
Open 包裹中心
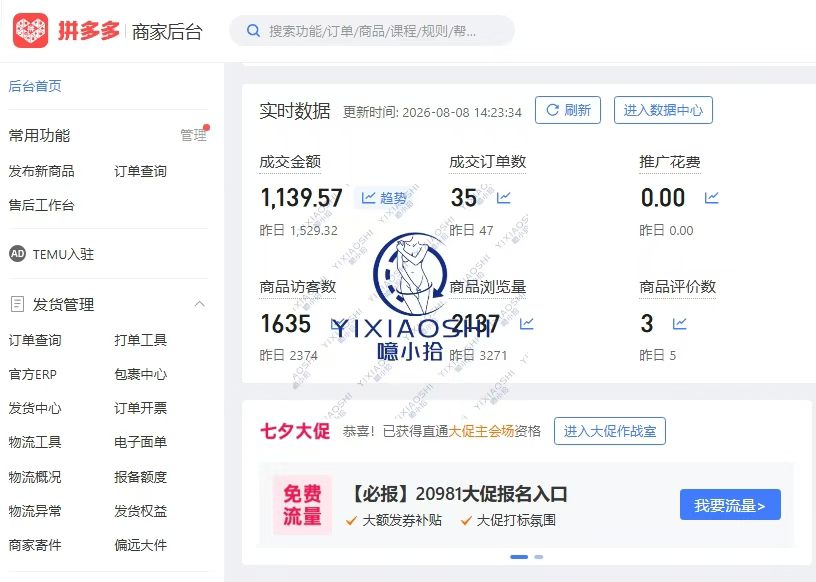[141, 374]
